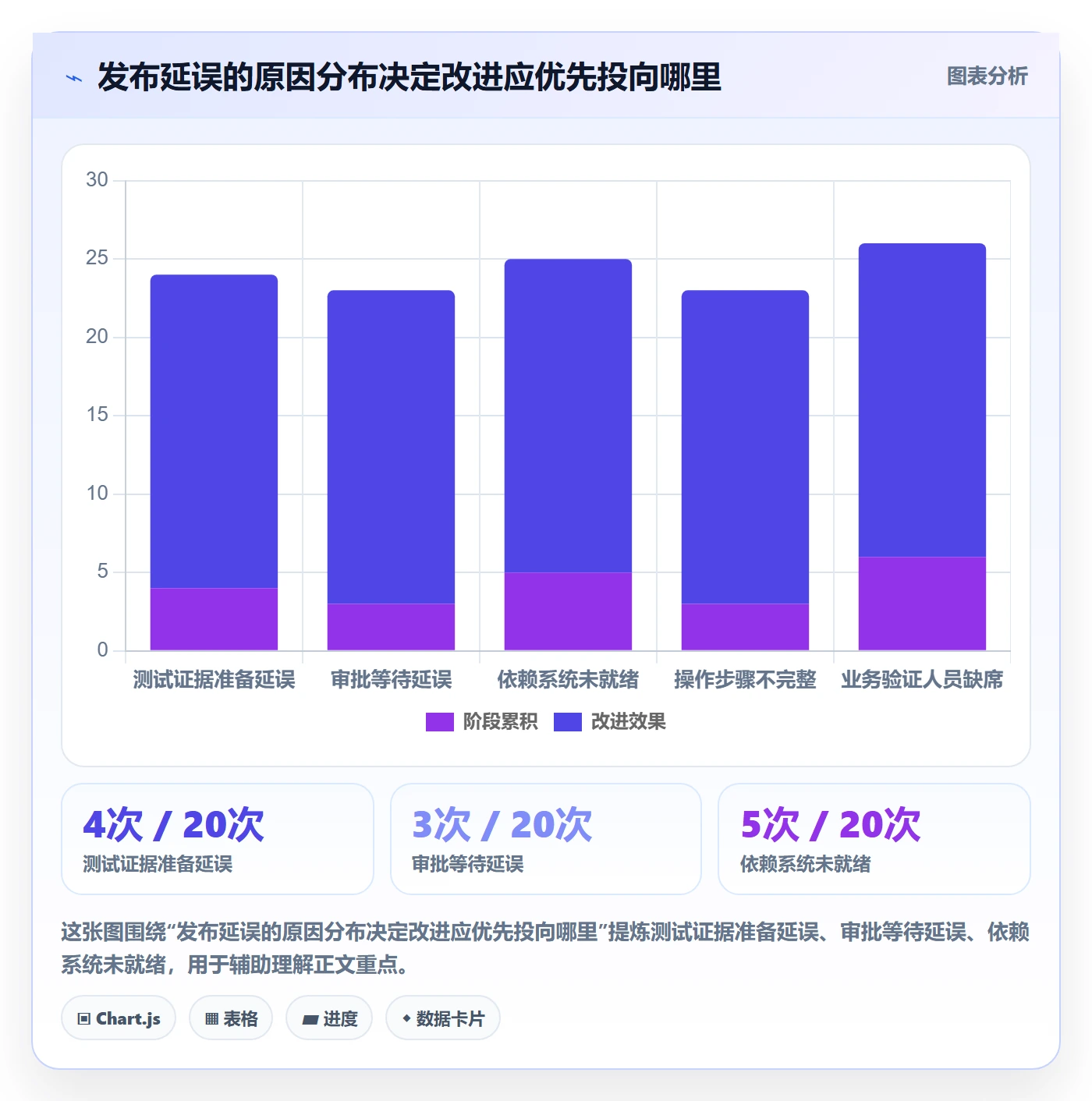Click the 4次 / 20次 data card value
This screenshot has width=1092, height=1101.
[x=174, y=825]
